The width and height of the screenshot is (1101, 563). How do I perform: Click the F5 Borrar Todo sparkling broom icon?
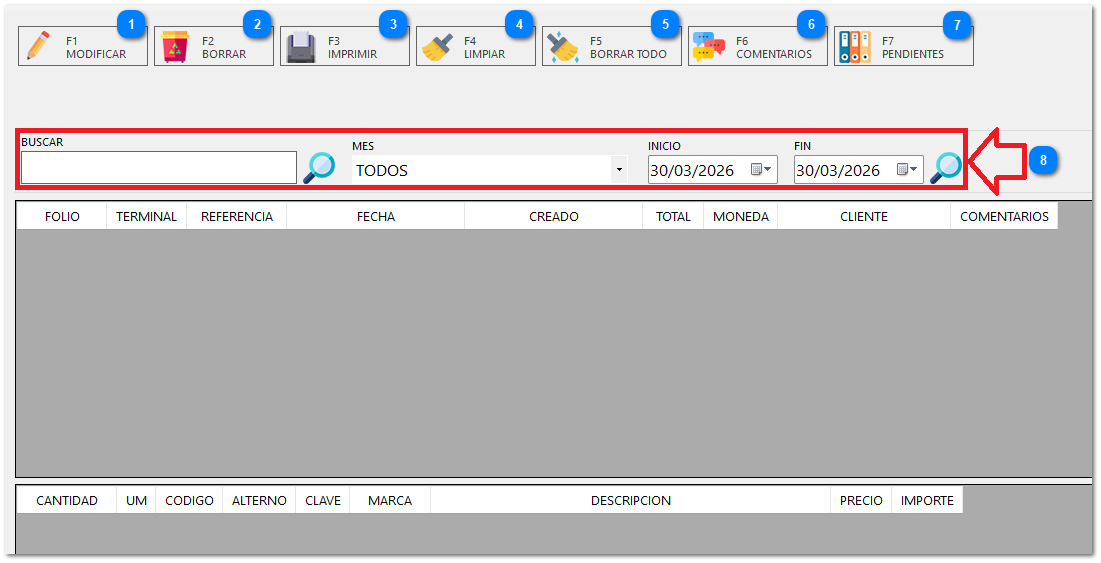pyautogui.click(x=563, y=47)
